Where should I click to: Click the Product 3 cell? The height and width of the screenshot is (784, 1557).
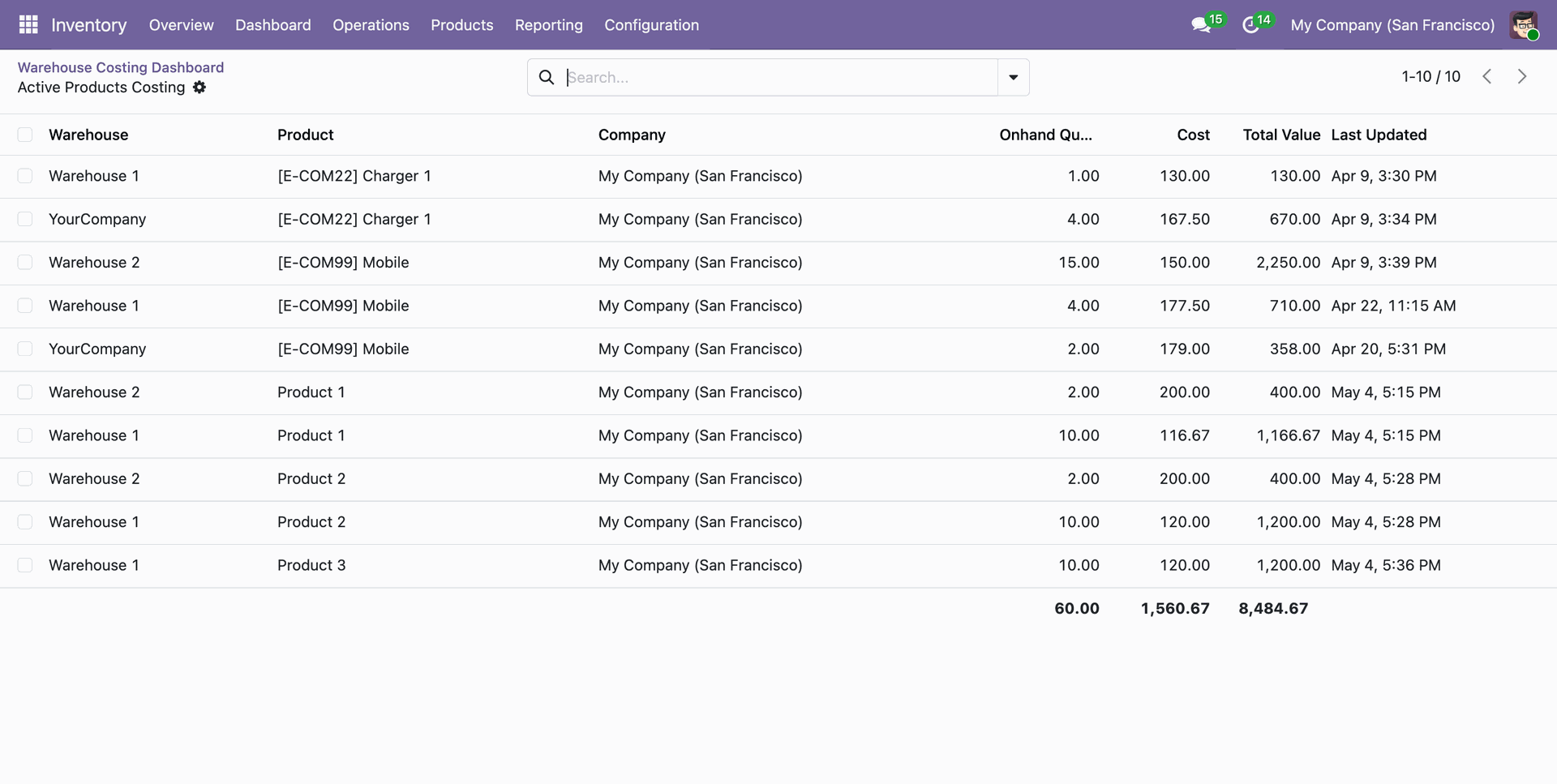[x=311, y=565]
